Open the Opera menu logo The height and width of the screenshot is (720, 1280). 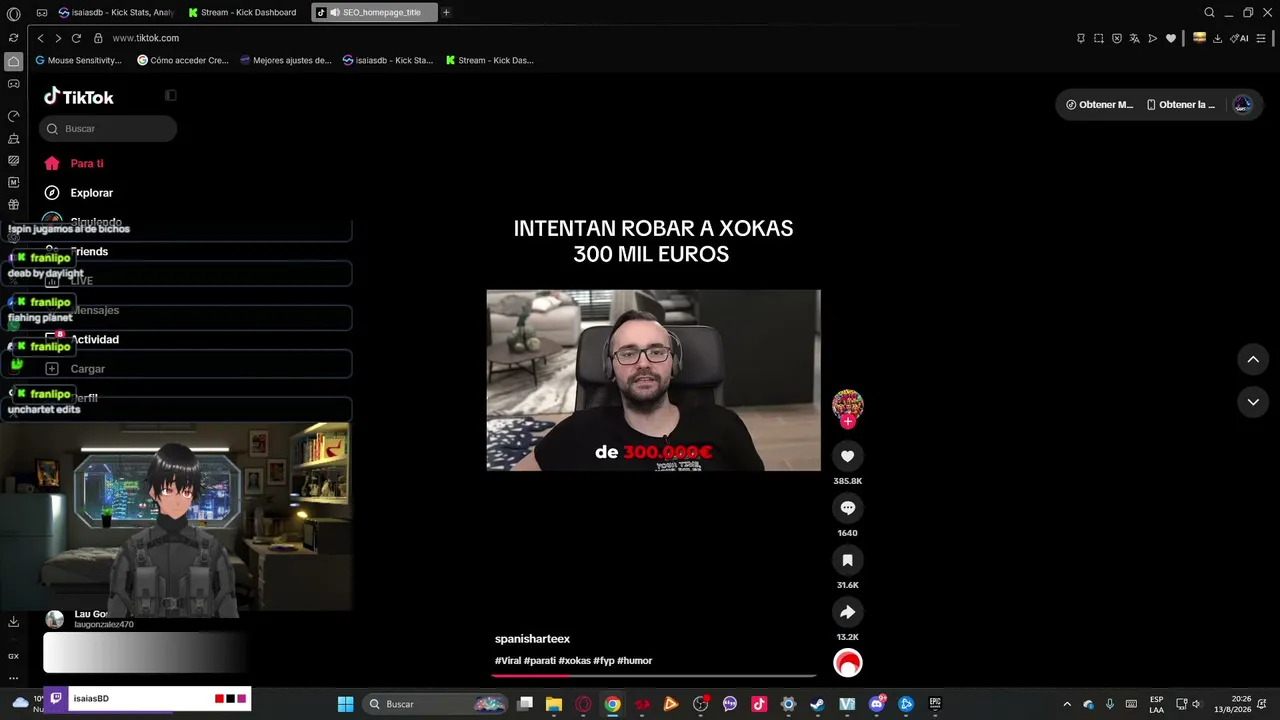[x=13, y=14]
